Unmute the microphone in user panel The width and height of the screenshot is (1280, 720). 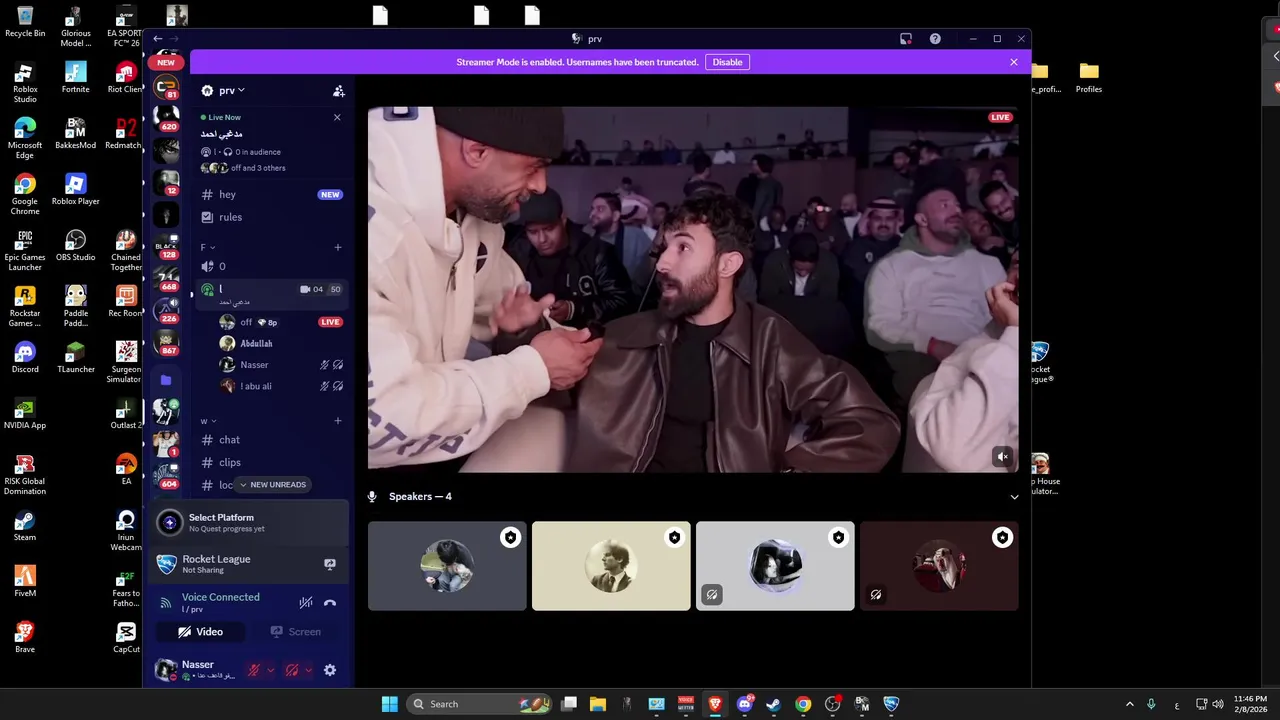click(254, 670)
